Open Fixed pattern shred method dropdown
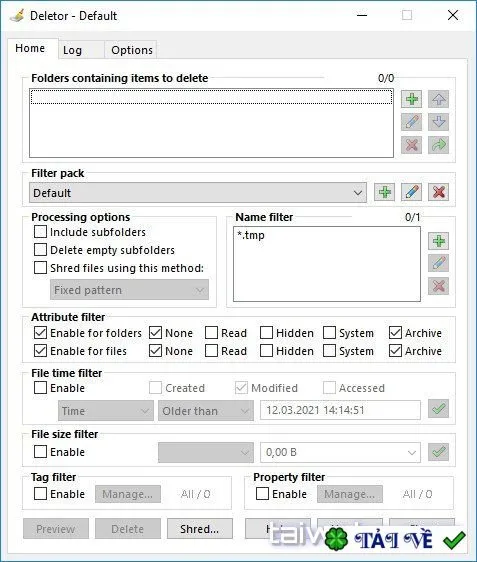Screen dimensions: 477x562 click(x=129, y=290)
